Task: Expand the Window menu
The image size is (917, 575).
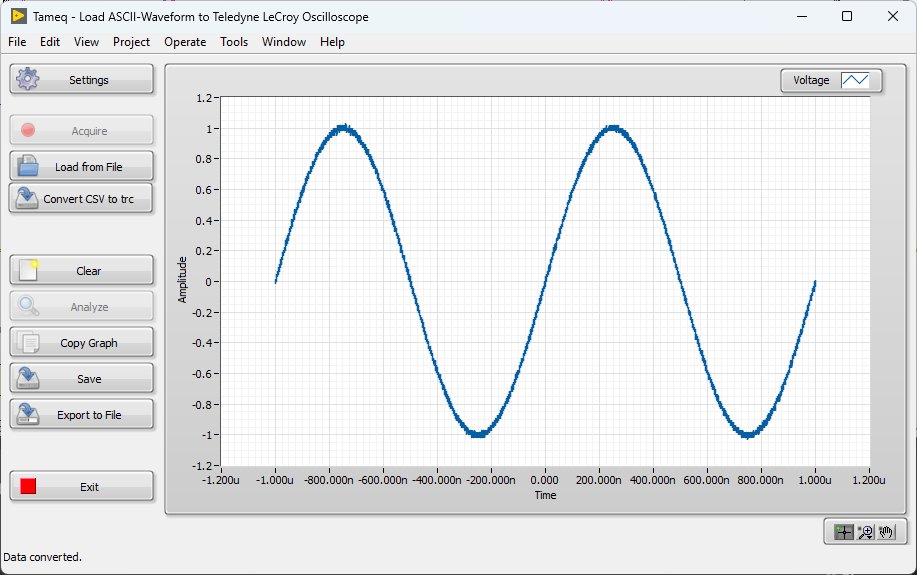Action: (x=284, y=42)
